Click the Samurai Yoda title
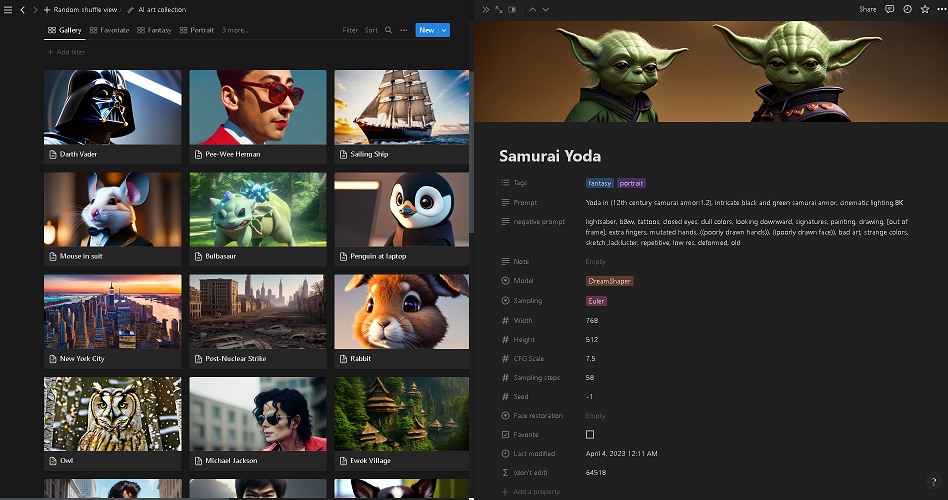The height and width of the screenshot is (500, 948). [550, 156]
